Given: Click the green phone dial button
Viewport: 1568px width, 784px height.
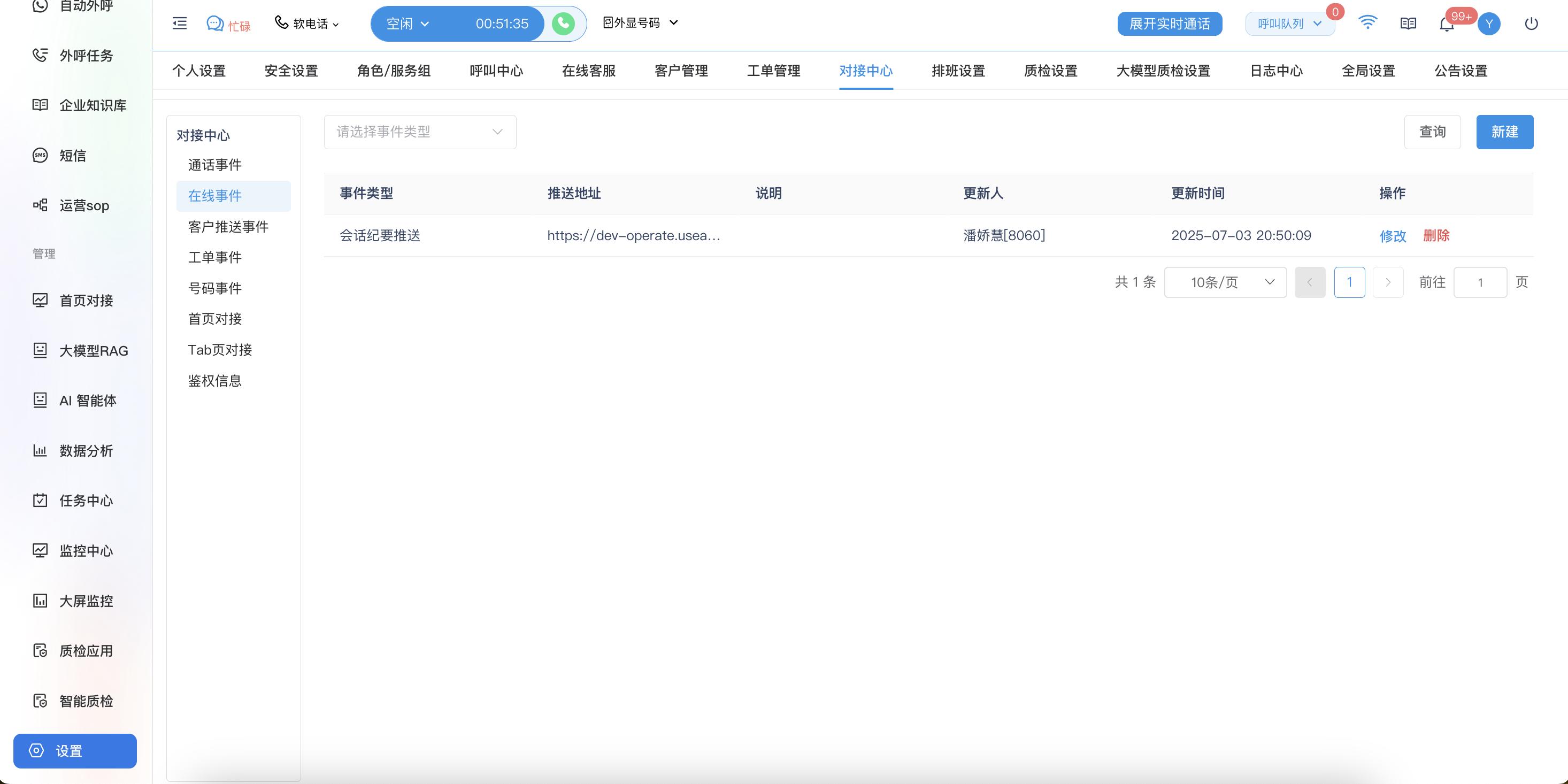Looking at the screenshot, I should (x=563, y=24).
